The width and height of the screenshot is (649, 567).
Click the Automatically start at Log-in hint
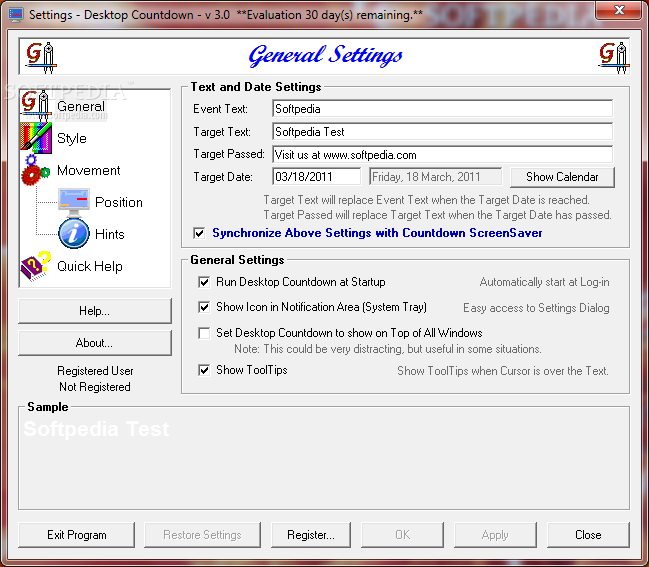point(544,282)
